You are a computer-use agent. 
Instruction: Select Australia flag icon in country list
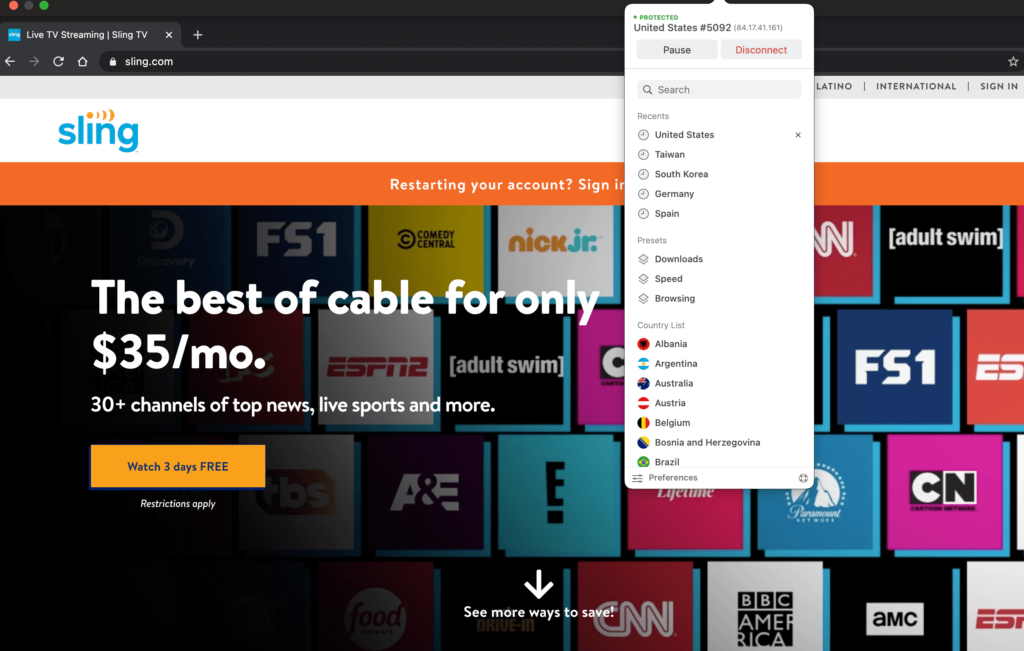click(643, 383)
